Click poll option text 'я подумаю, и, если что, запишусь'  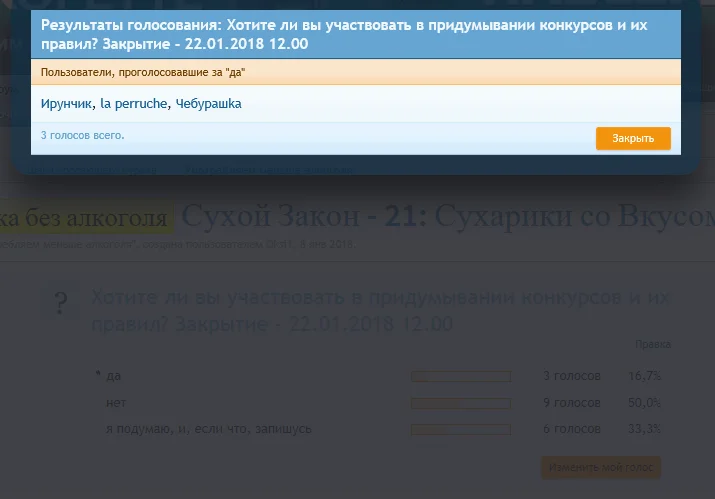pyautogui.click(x=209, y=429)
